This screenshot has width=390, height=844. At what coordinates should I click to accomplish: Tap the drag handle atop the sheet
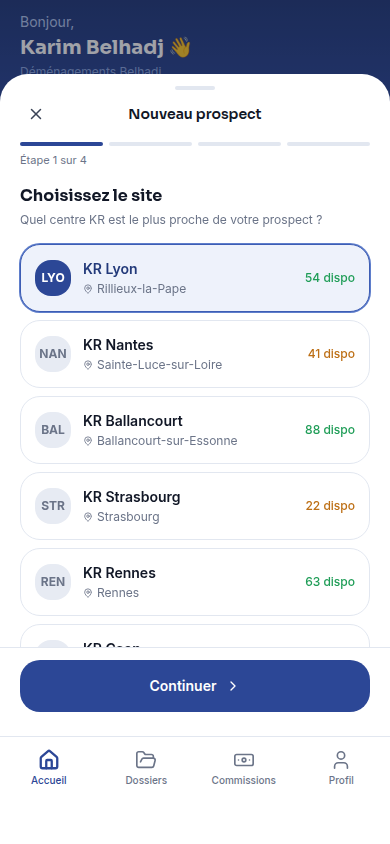(x=195, y=88)
